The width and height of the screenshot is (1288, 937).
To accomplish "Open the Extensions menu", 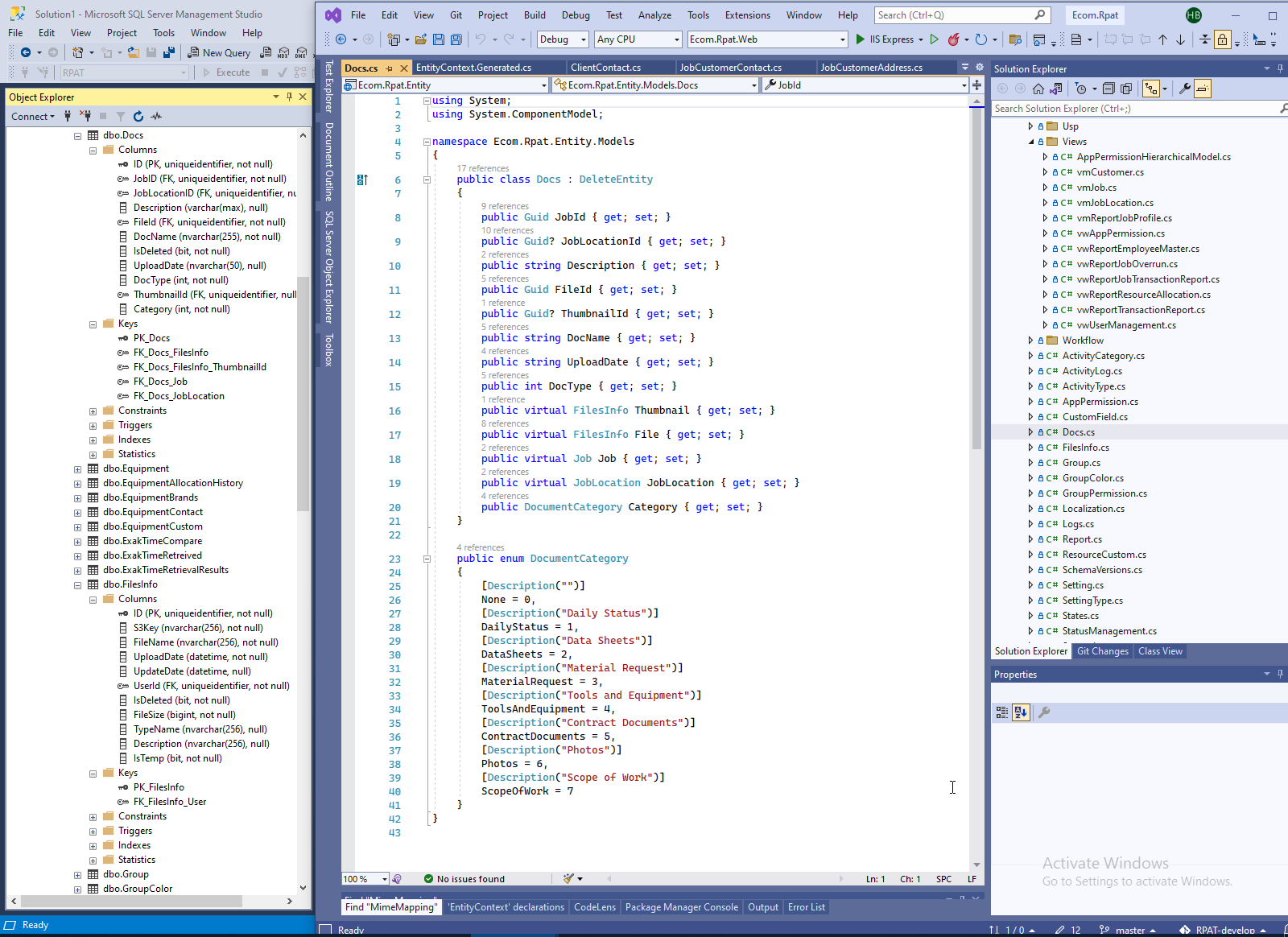I will [747, 15].
